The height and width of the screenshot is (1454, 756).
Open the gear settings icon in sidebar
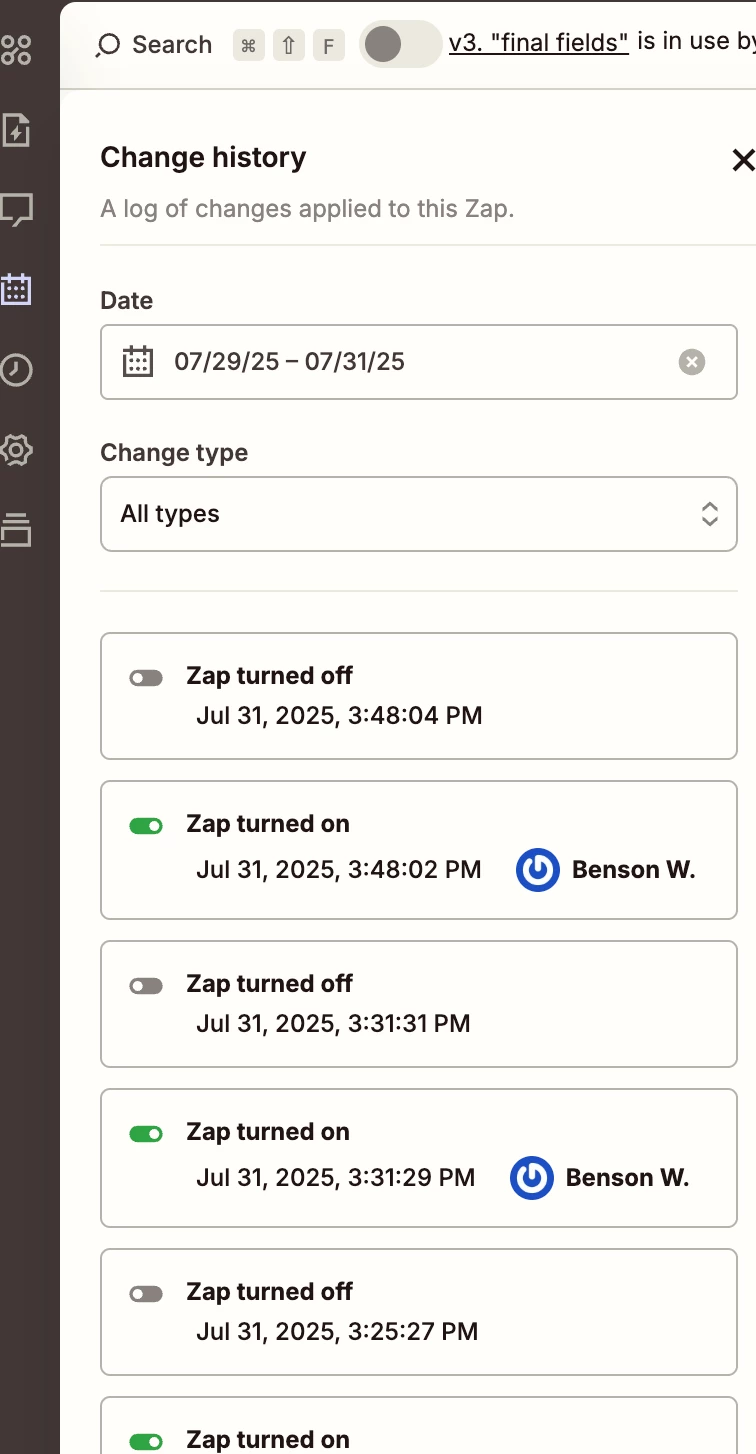click(16, 450)
